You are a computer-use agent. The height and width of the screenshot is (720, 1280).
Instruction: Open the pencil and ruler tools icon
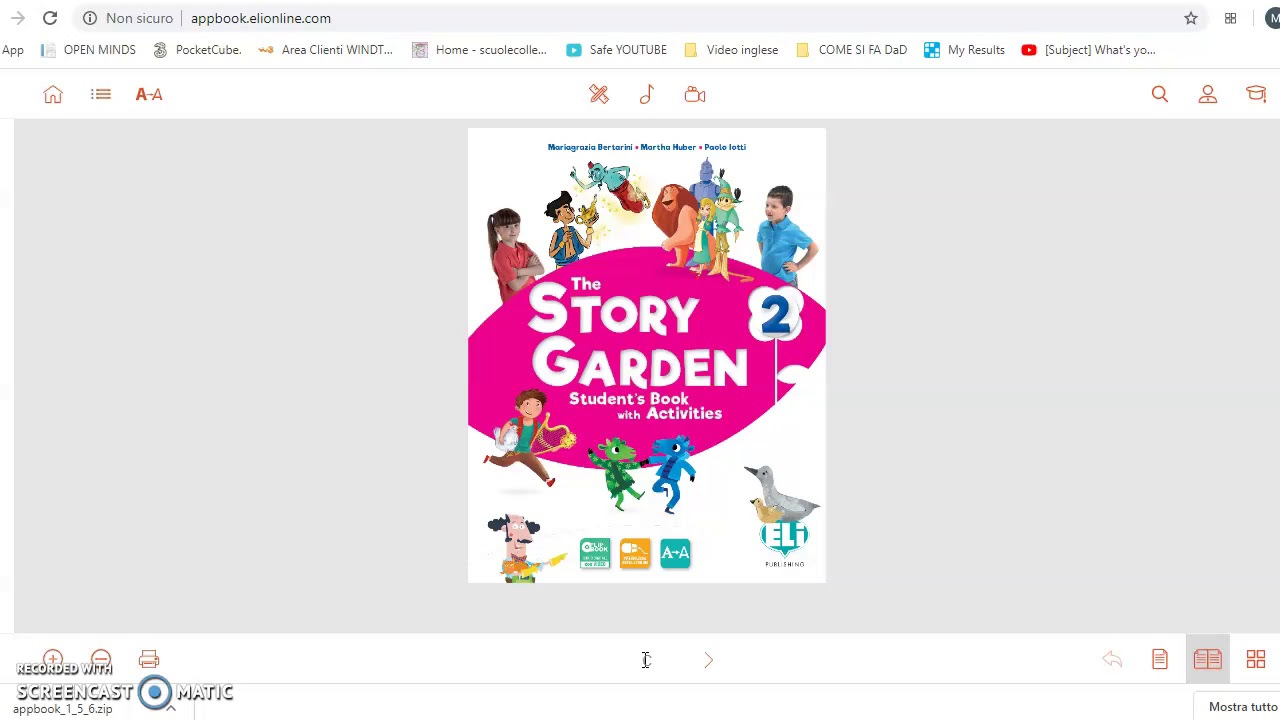tap(599, 94)
